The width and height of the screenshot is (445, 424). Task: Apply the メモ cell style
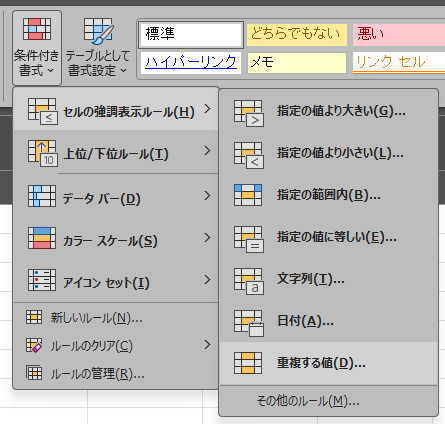click(x=297, y=63)
